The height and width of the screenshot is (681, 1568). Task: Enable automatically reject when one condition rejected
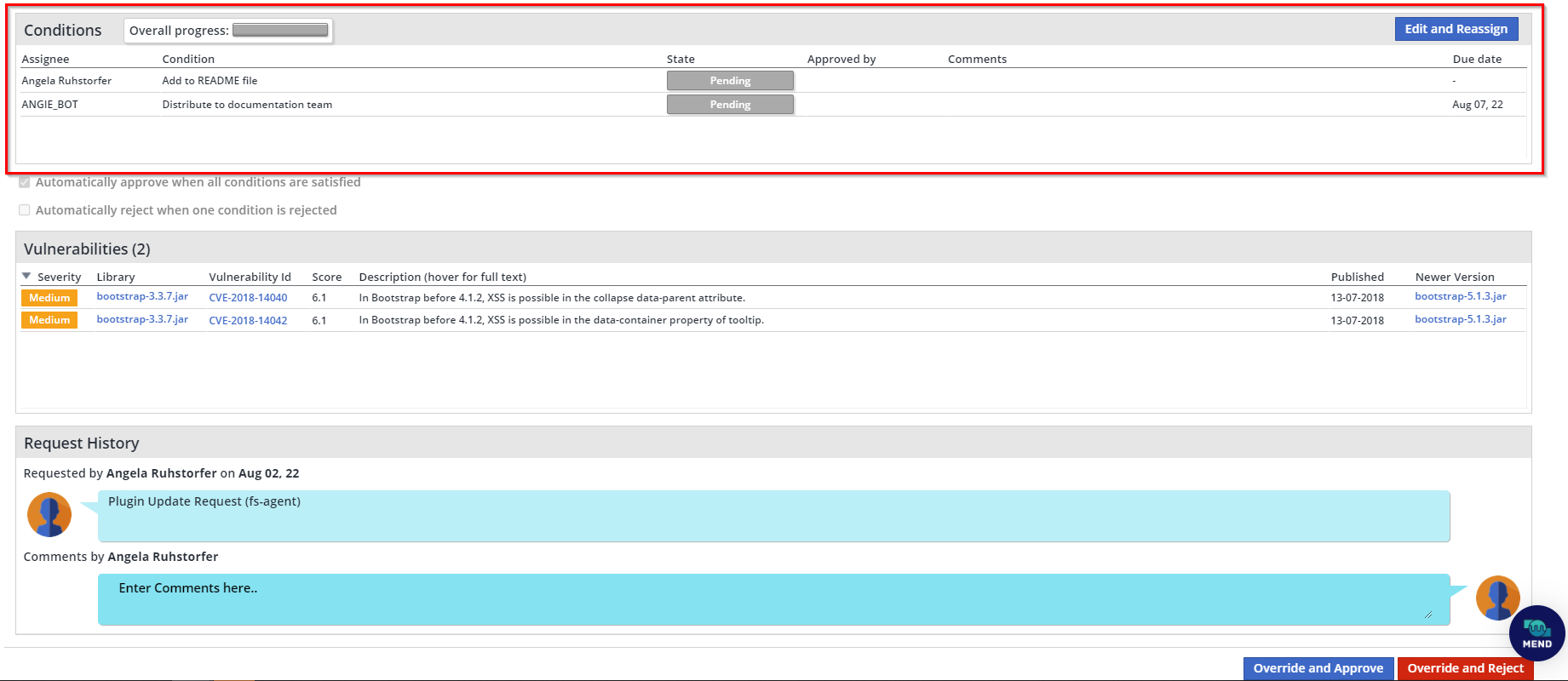25,210
